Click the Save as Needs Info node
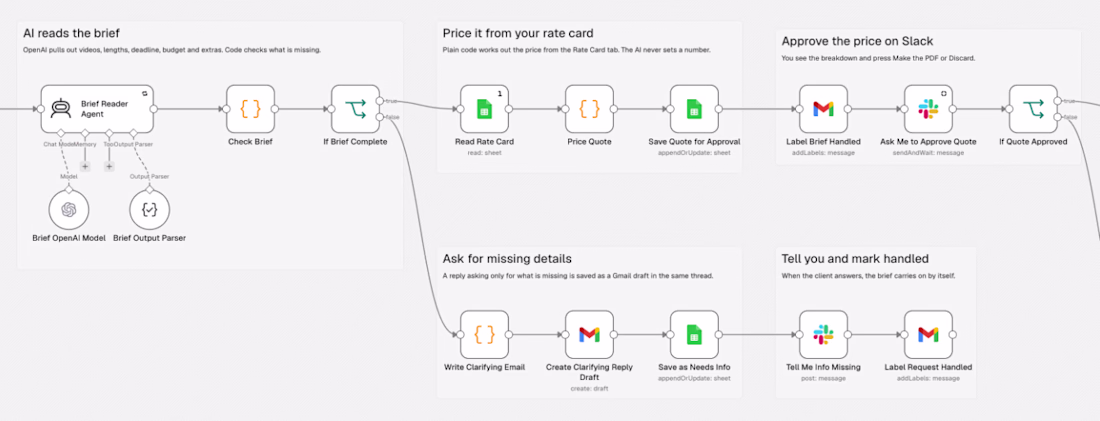Image resolution: width=1100 pixels, height=421 pixels. [x=694, y=334]
